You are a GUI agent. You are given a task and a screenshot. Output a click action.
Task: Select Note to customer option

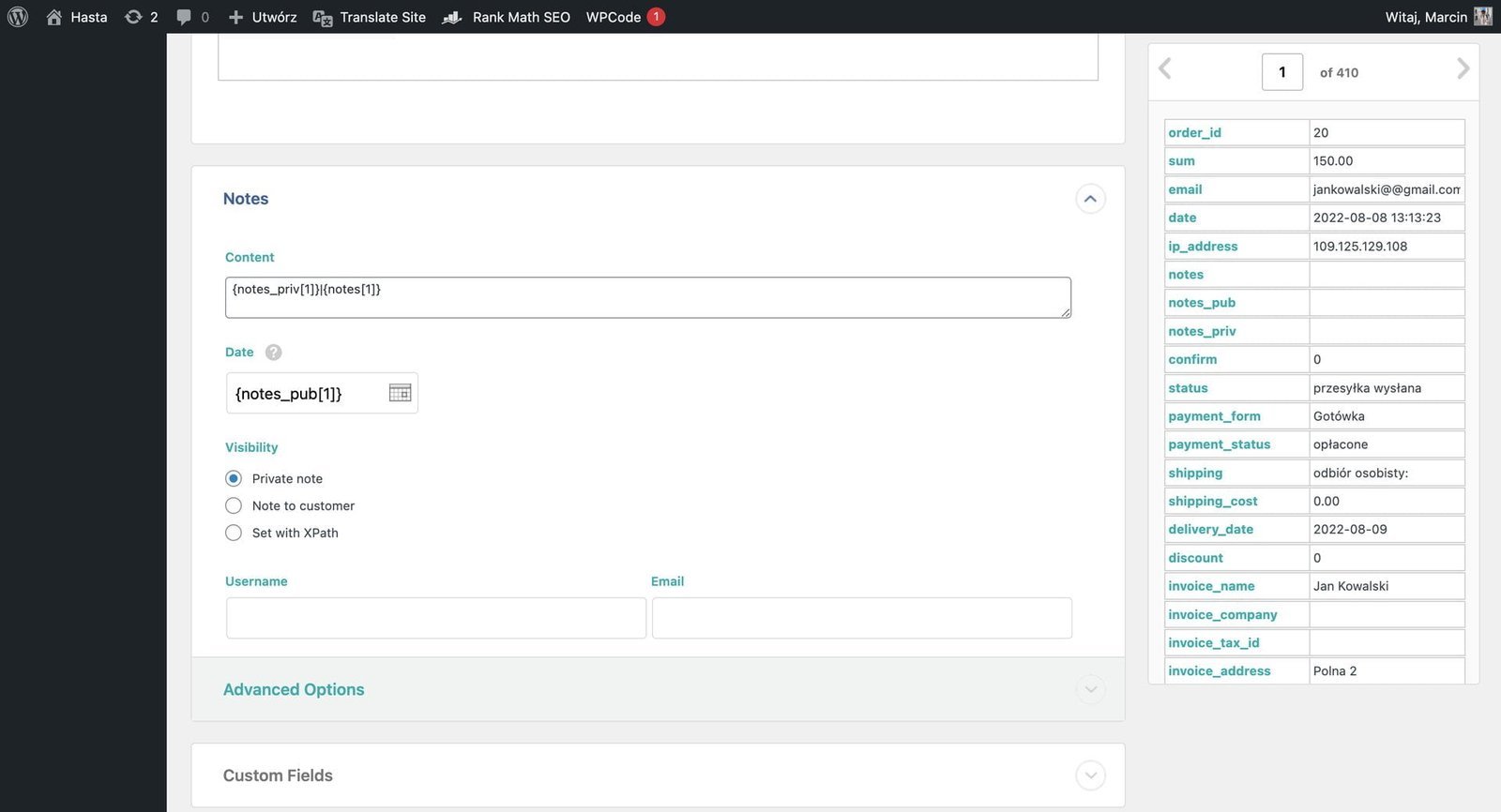(x=234, y=505)
